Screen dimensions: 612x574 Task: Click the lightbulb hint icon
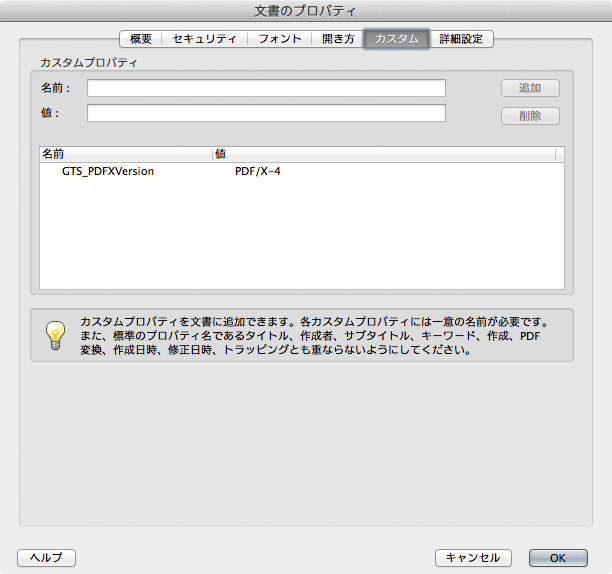click(55, 336)
